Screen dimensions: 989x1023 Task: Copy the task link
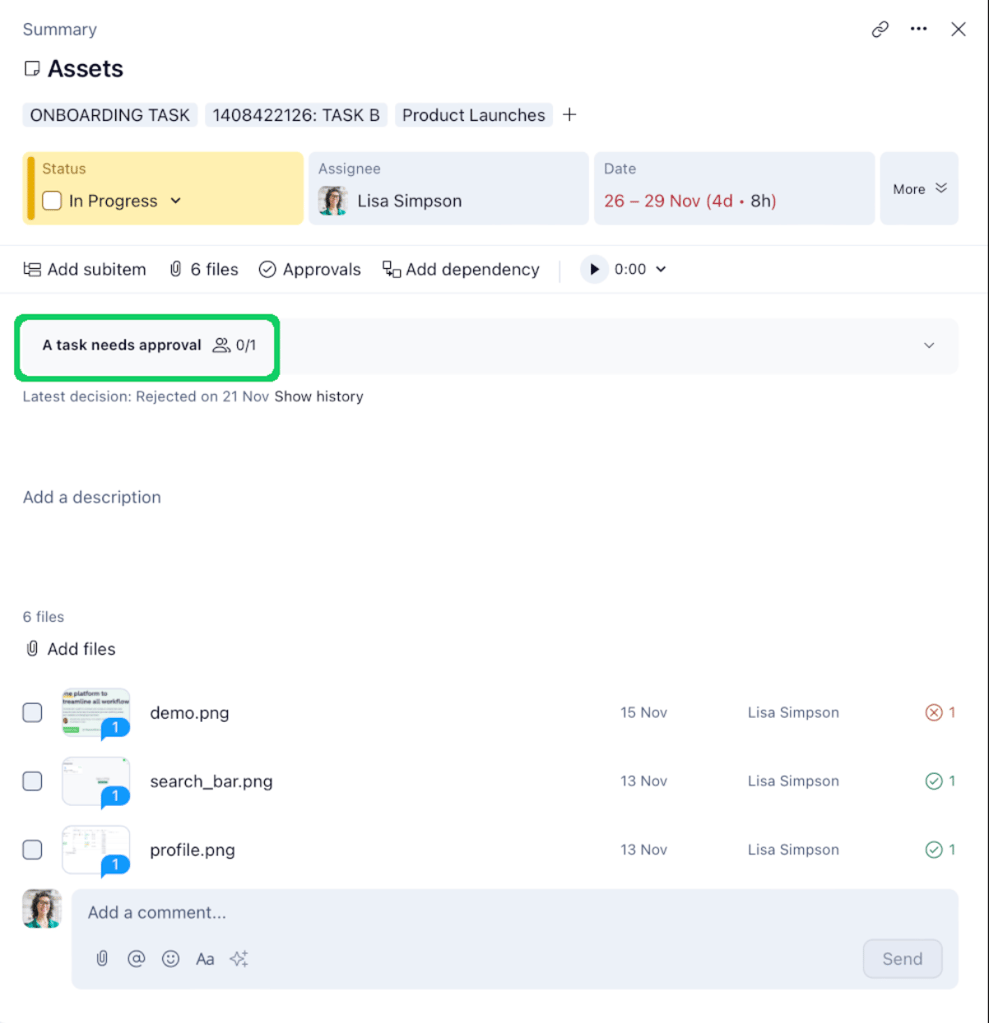tap(880, 29)
